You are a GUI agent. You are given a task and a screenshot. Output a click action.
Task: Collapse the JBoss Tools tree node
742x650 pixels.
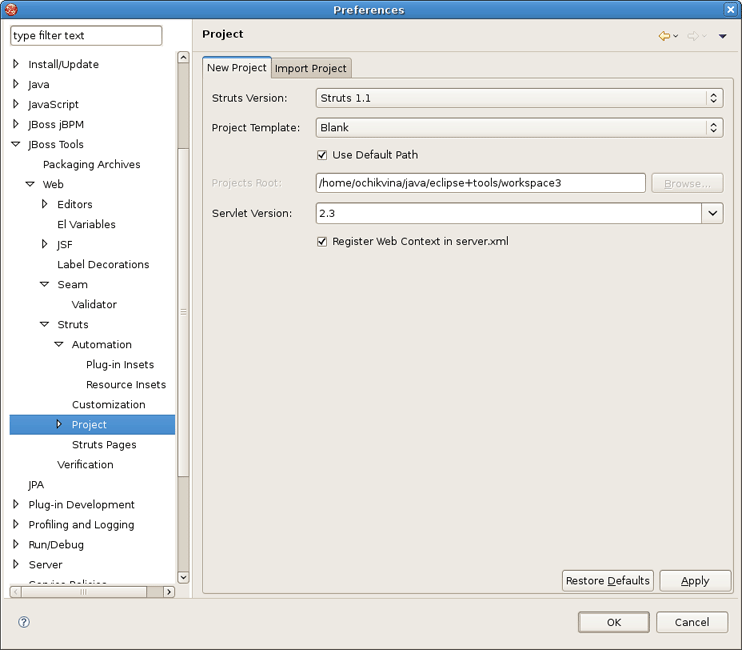tap(16, 144)
